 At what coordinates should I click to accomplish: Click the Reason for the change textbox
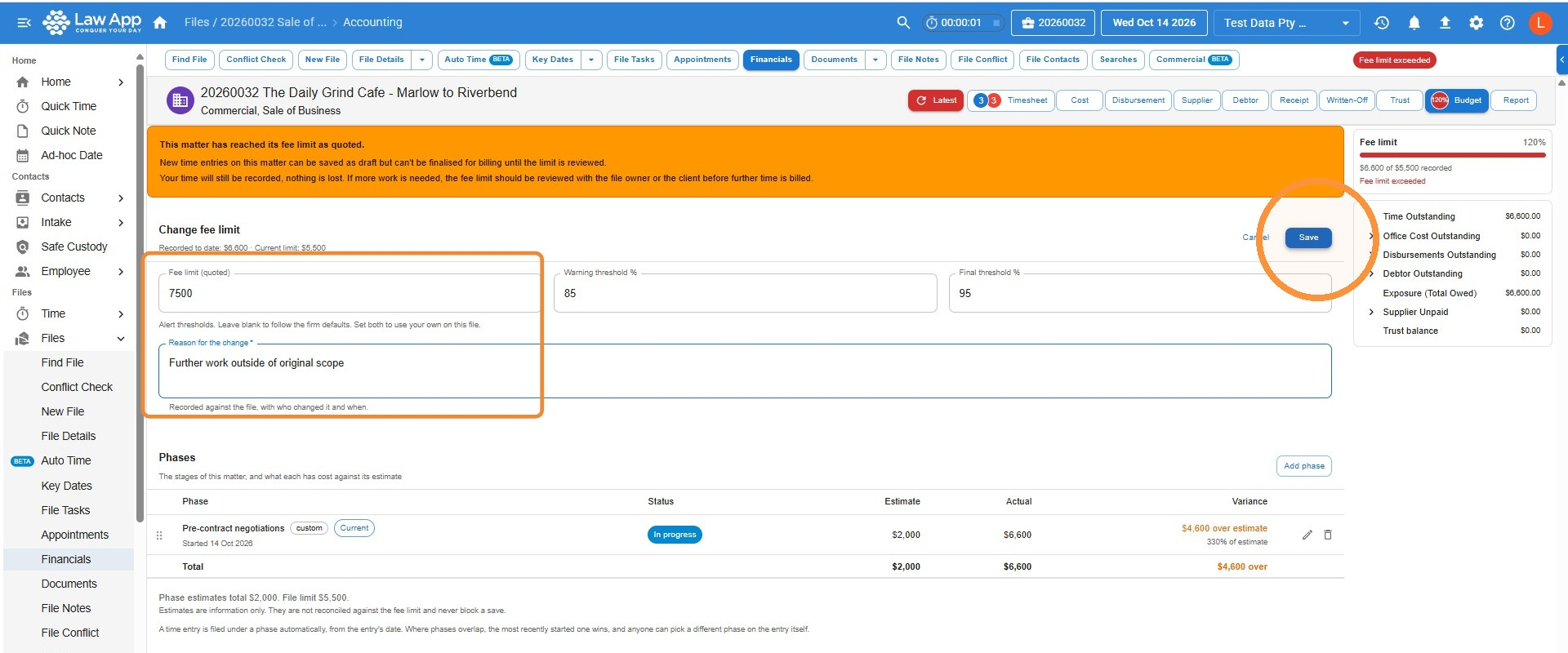745,371
